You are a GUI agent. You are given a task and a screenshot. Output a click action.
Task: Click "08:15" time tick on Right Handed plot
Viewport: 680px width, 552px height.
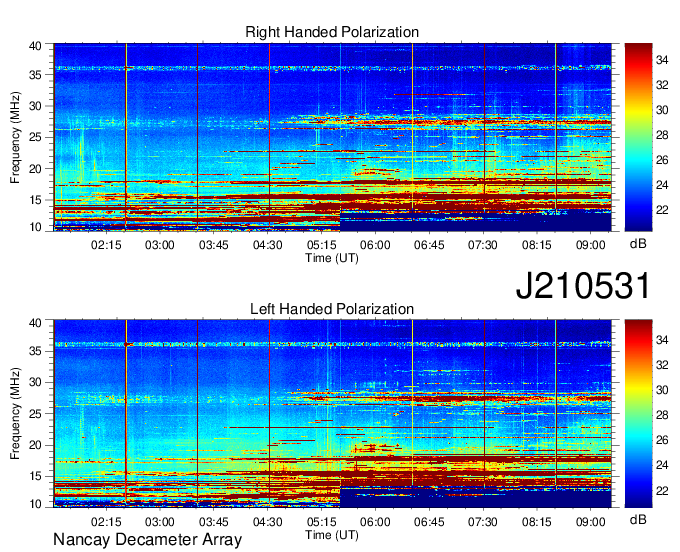click(x=536, y=245)
